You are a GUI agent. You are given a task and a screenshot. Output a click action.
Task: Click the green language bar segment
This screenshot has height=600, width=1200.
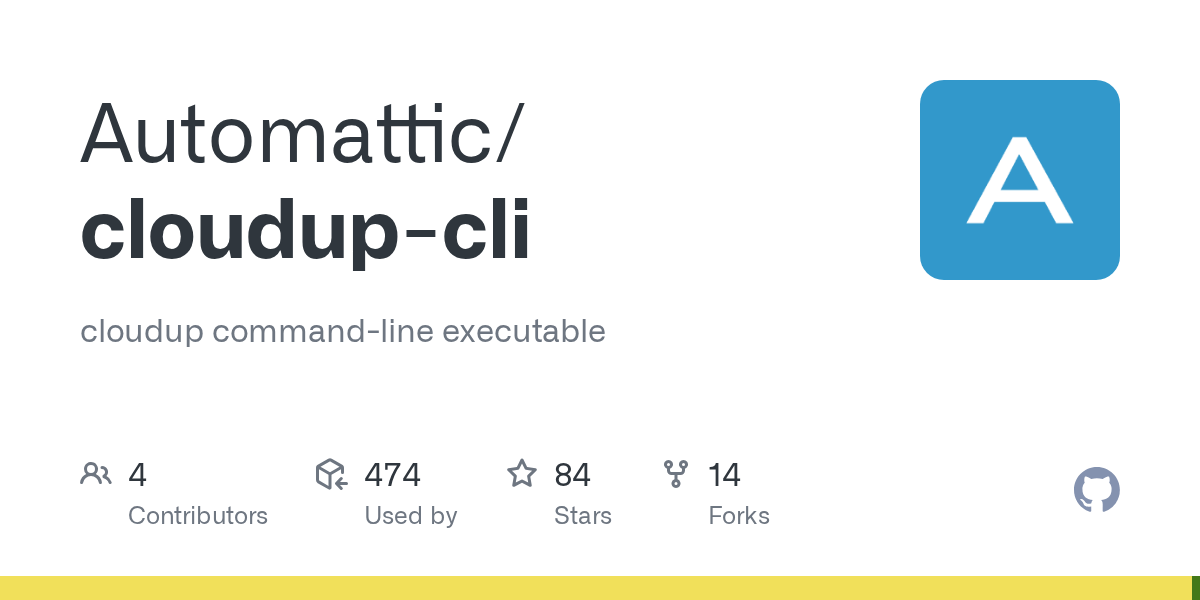[1195, 588]
